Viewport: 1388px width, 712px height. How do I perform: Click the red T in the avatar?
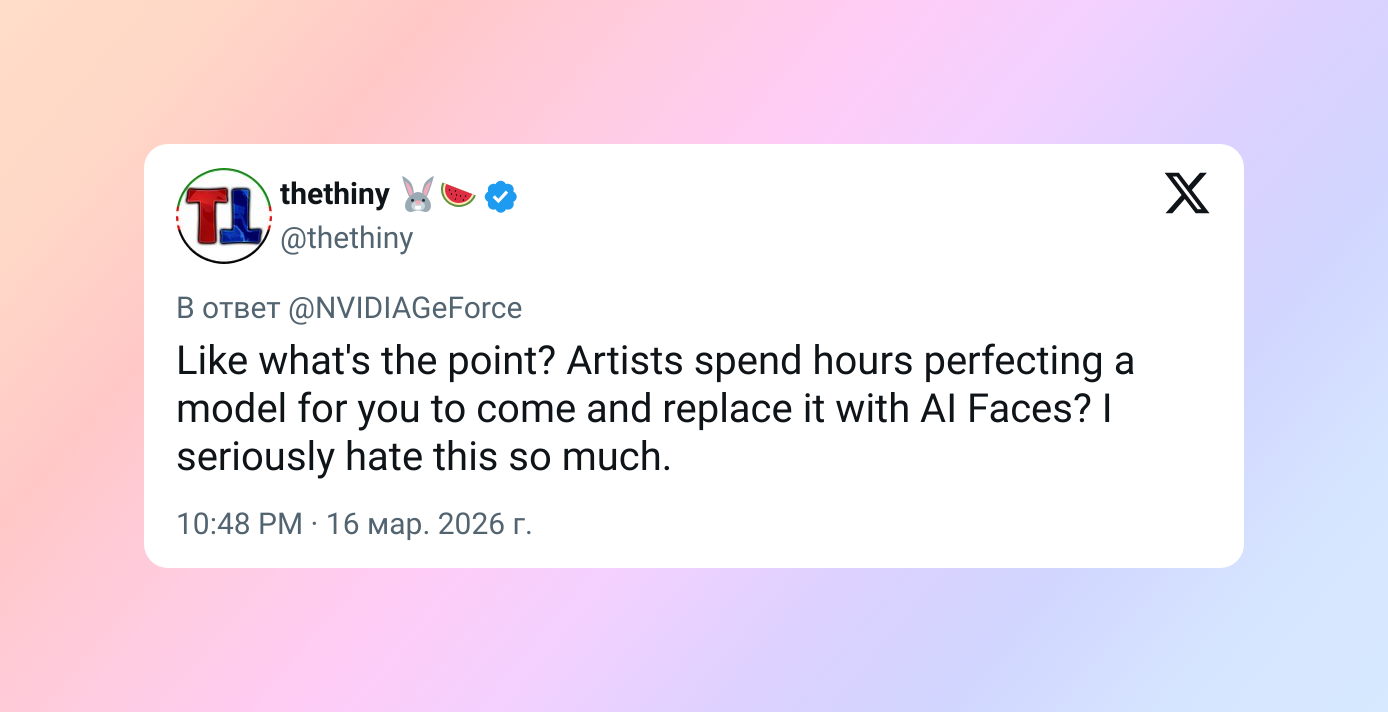(x=208, y=214)
